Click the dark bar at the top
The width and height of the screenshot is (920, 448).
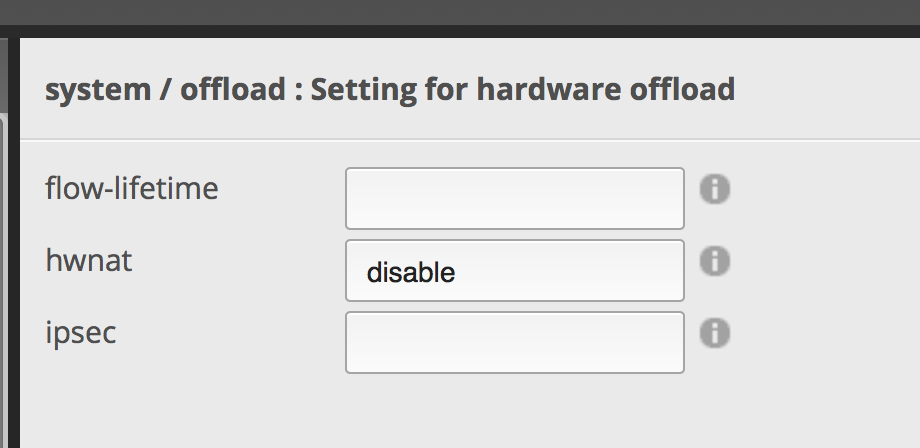pos(460,12)
